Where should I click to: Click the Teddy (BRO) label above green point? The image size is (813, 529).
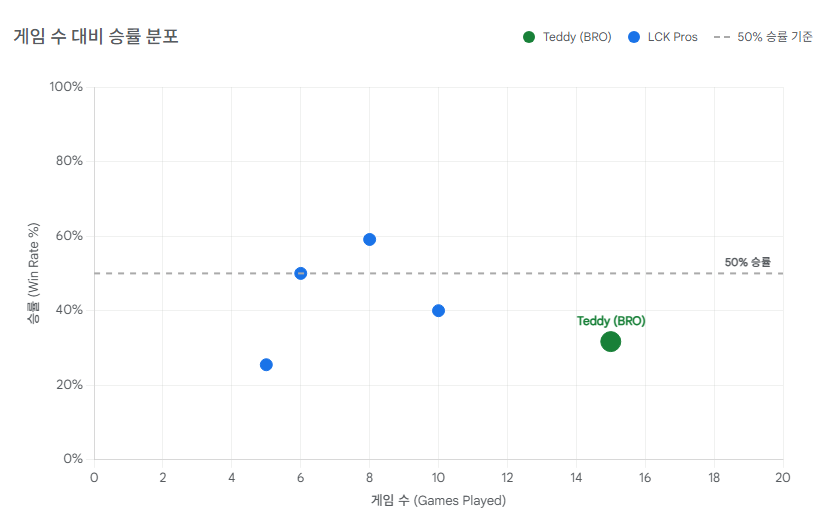click(x=611, y=321)
